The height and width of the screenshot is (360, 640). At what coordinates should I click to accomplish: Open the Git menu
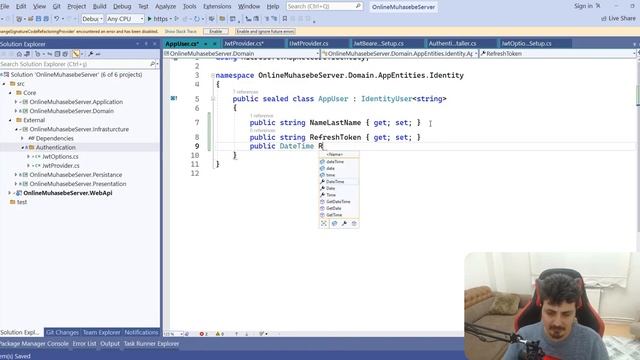(x=56, y=6)
